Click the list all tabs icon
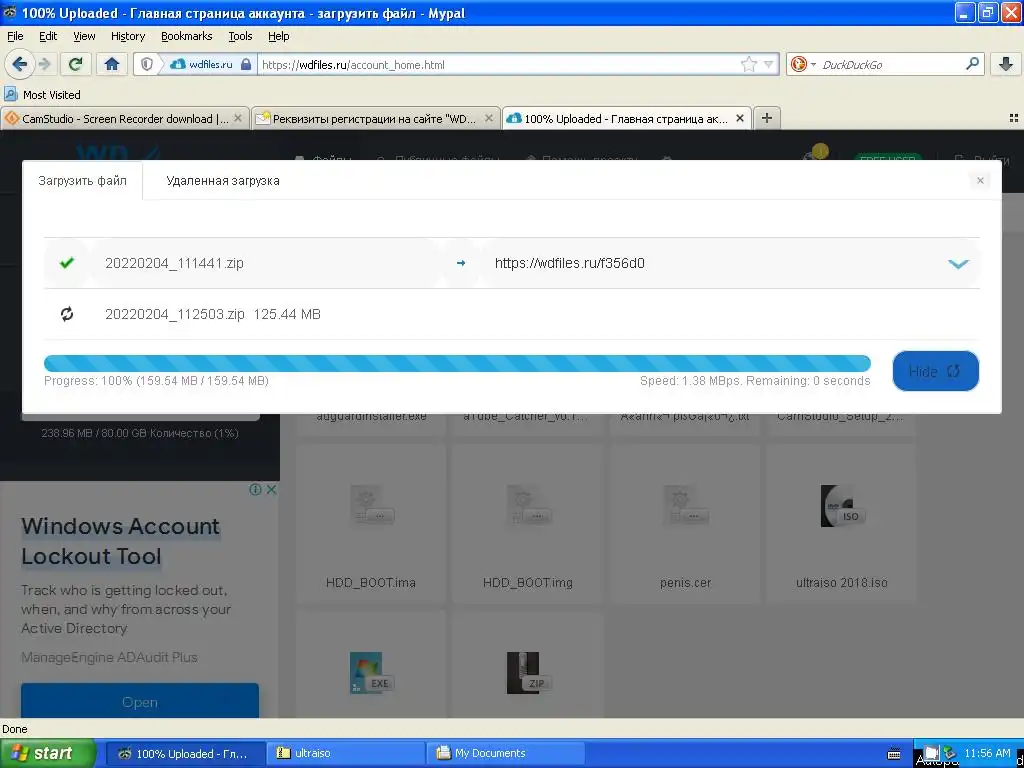 1014,118
